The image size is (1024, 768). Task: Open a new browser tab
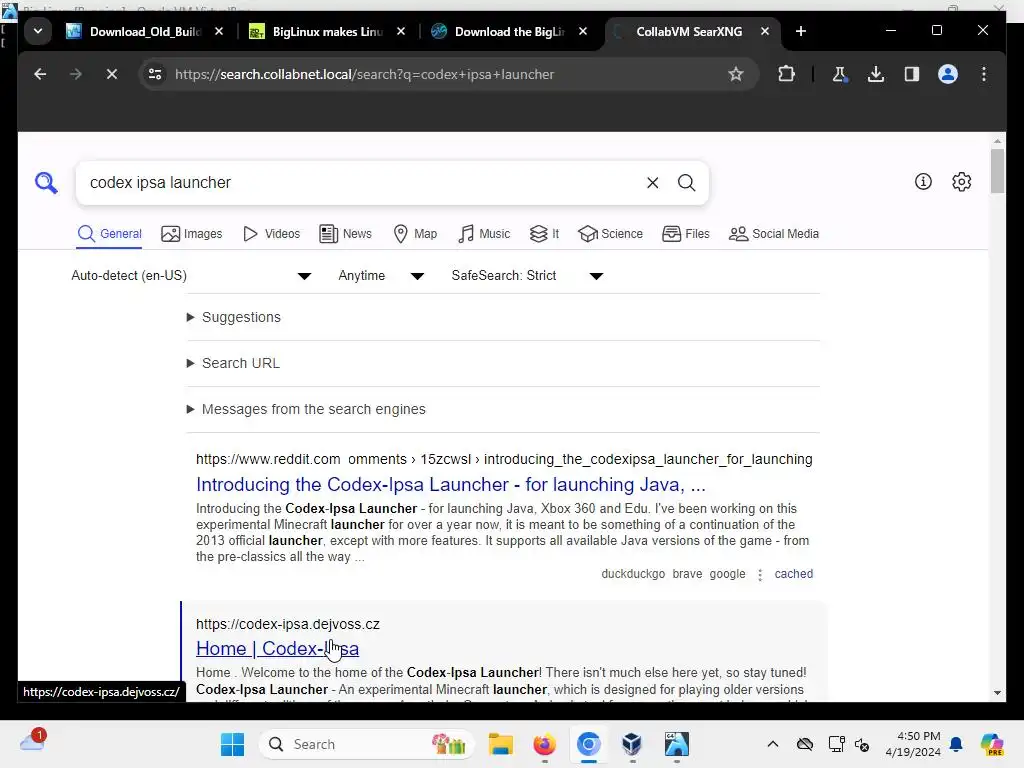click(801, 31)
